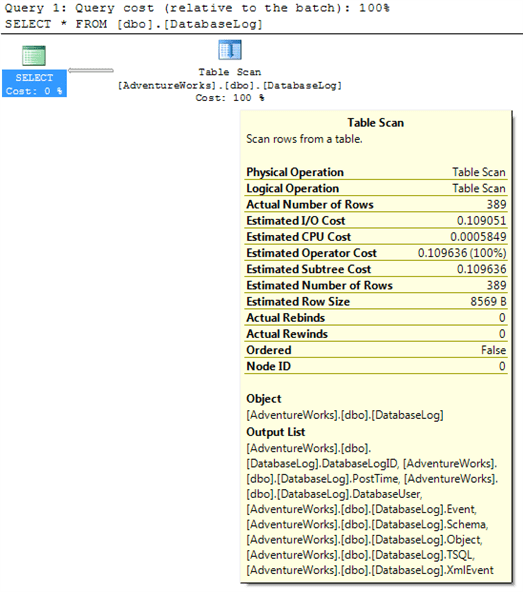
Task: Click the Actual Rewinds row label
Action: coord(287,334)
